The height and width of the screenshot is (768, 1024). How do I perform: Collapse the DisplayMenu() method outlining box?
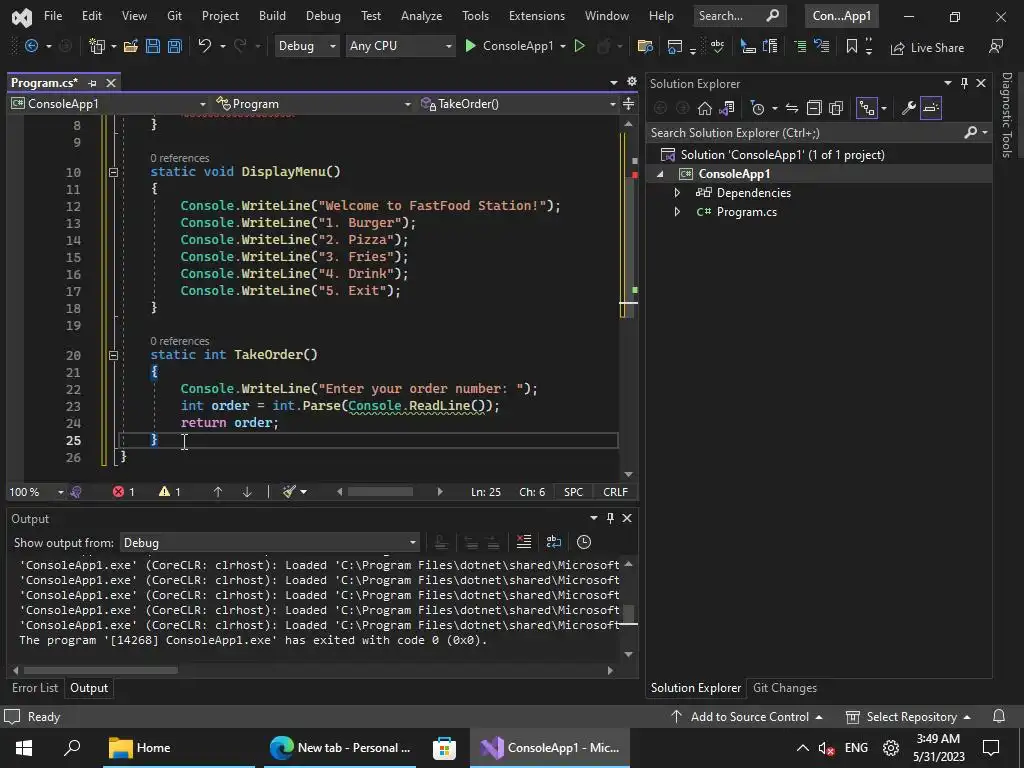point(113,172)
